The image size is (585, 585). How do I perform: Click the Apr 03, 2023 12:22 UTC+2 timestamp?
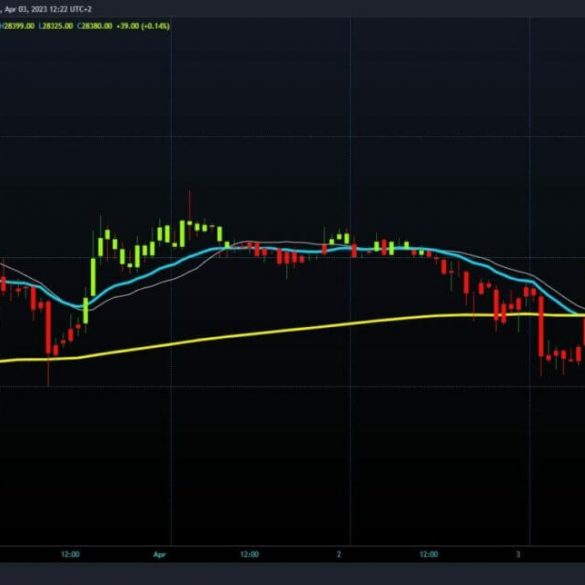[x=48, y=9]
